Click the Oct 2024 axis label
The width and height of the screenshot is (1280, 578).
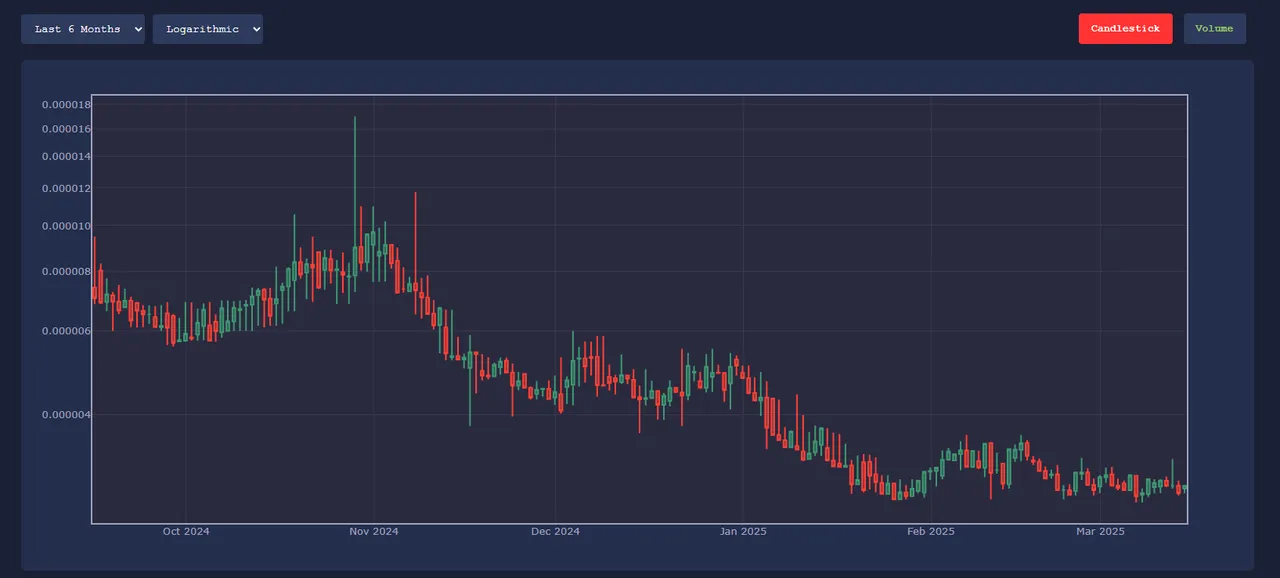pyautogui.click(x=186, y=531)
